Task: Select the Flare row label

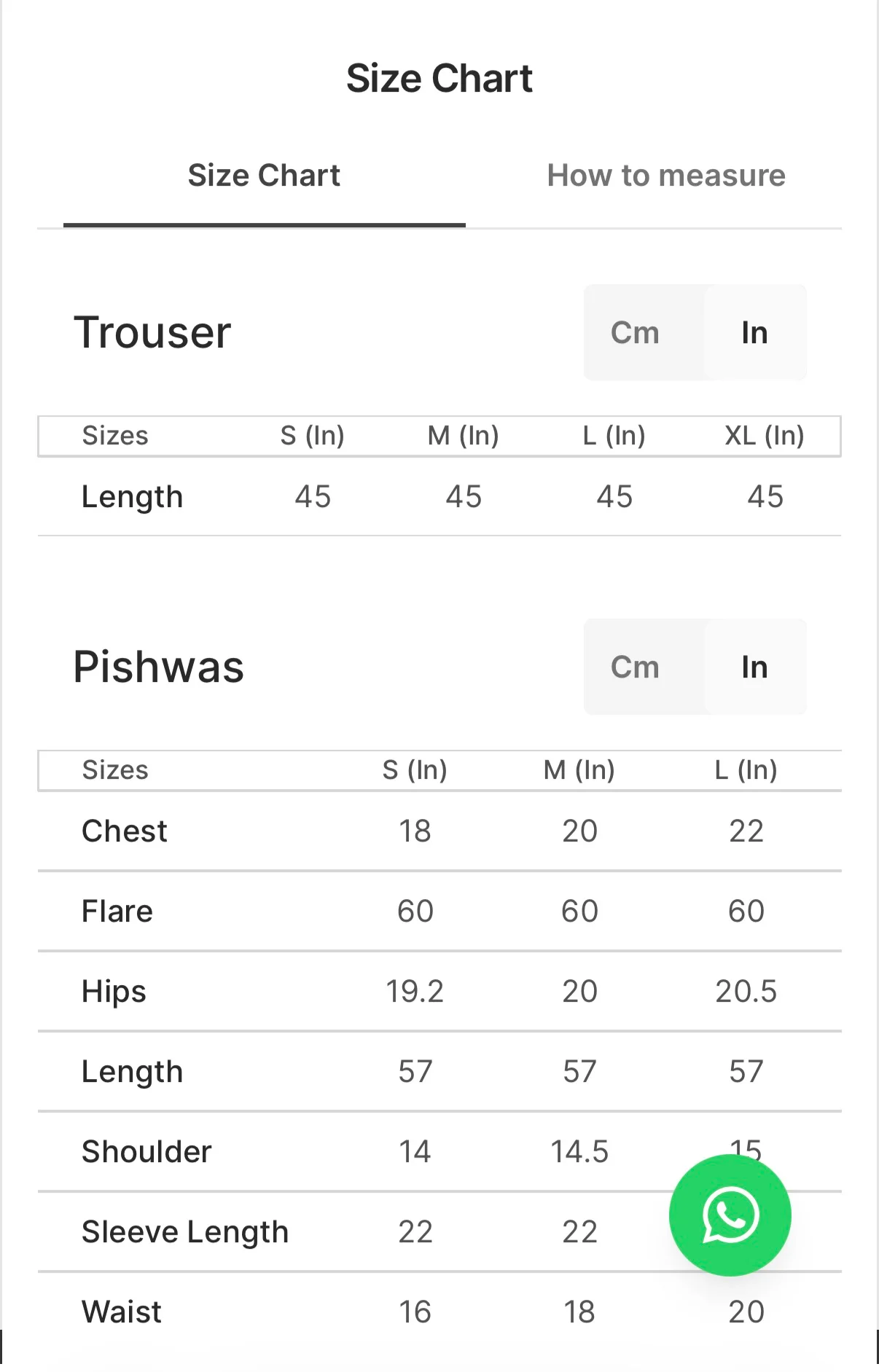Action: point(117,912)
